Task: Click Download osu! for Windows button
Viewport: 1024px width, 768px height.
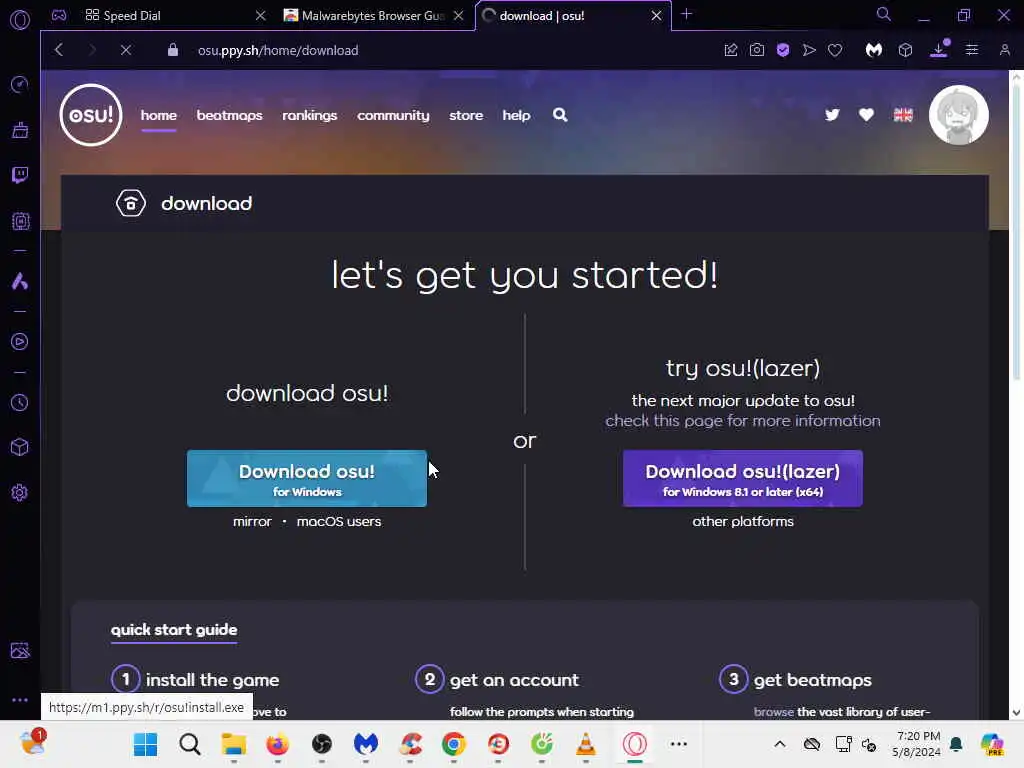Action: [307, 479]
